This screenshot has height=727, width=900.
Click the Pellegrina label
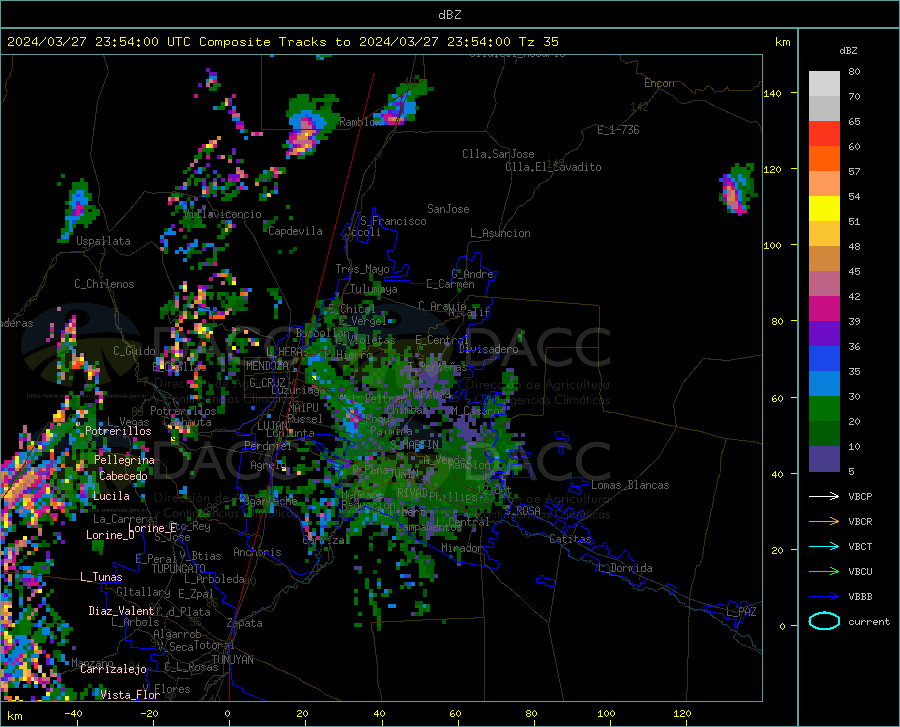(125, 460)
